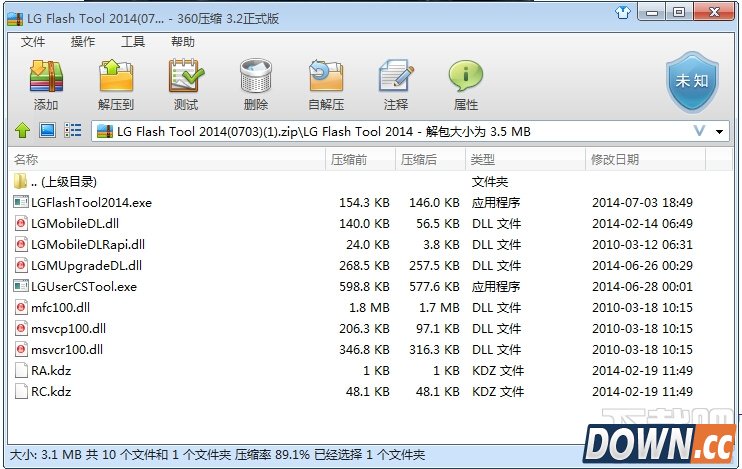Image resolution: width=742 pixels, height=469 pixels.
Task: Select msvcp100.dll file name
Action: tap(69, 328)
